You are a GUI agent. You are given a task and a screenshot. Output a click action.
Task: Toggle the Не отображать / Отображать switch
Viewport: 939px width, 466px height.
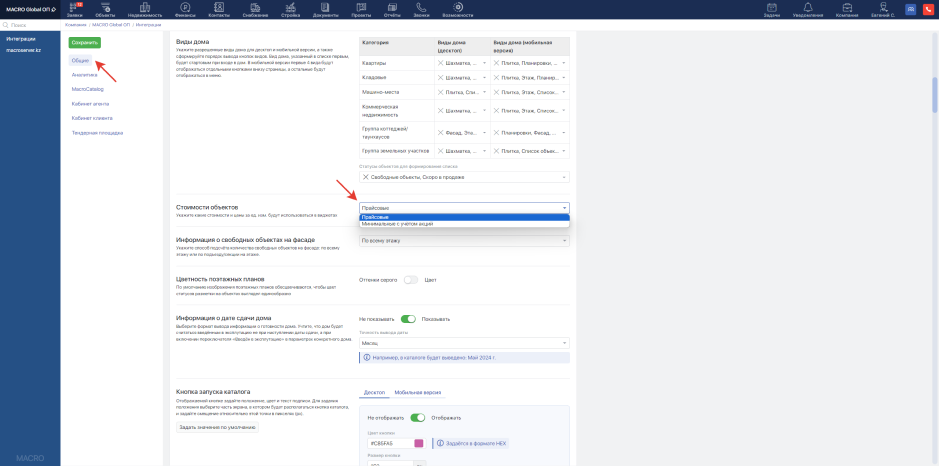[417, 418]
